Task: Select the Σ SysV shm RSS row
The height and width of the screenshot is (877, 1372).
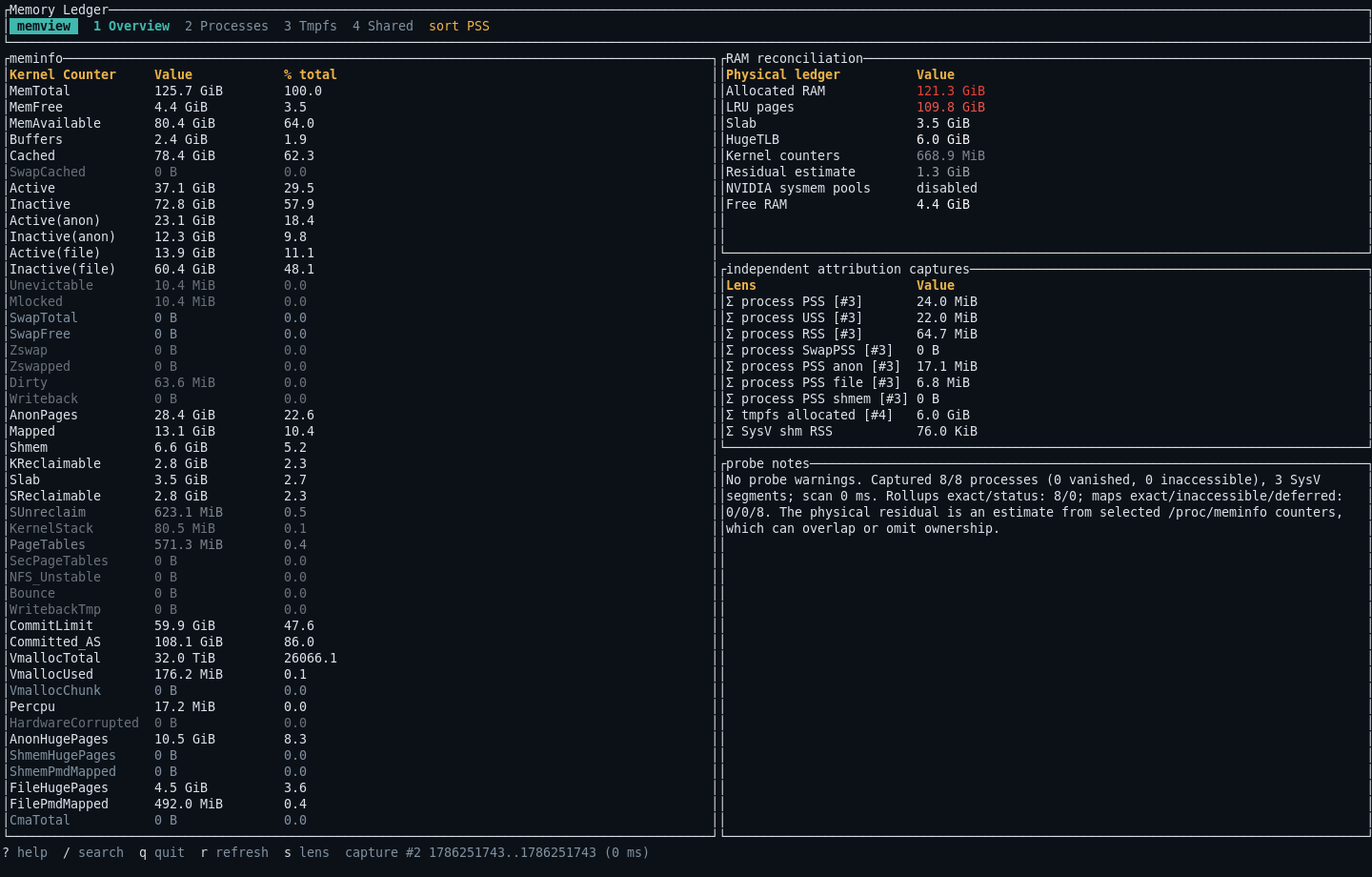Action: [x=1046, y=431]
